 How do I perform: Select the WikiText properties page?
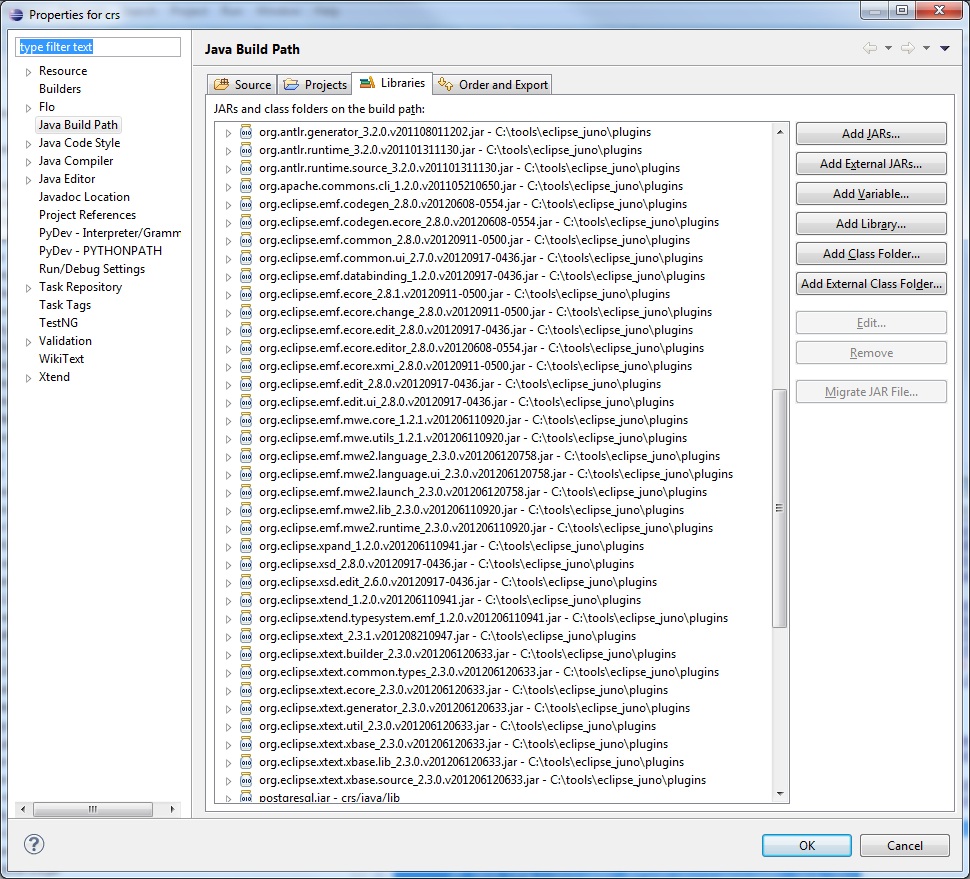(61, 359)
